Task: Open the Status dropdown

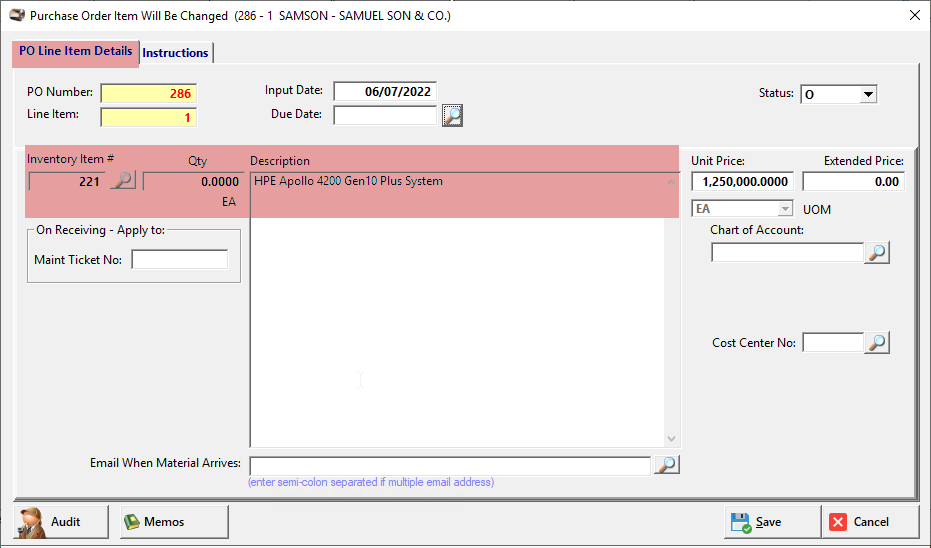Action: click(868, 94)
